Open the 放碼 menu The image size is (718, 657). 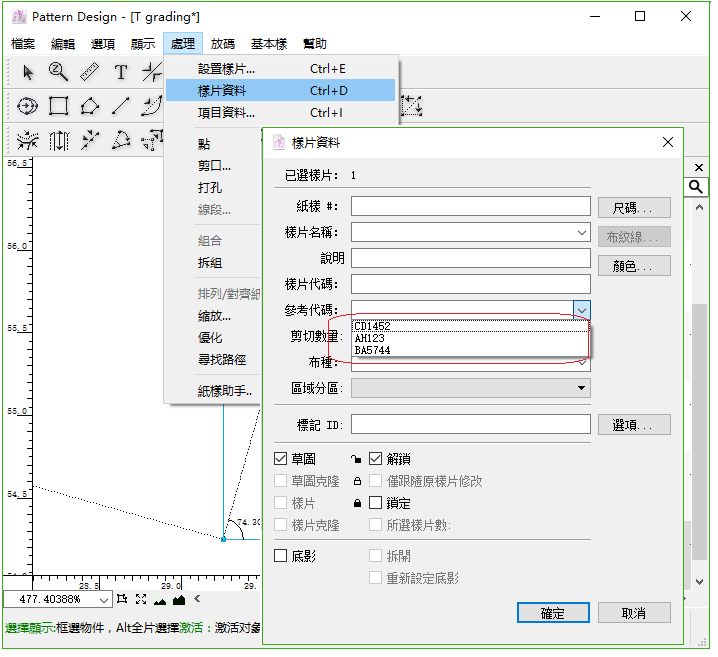point(222,44)
